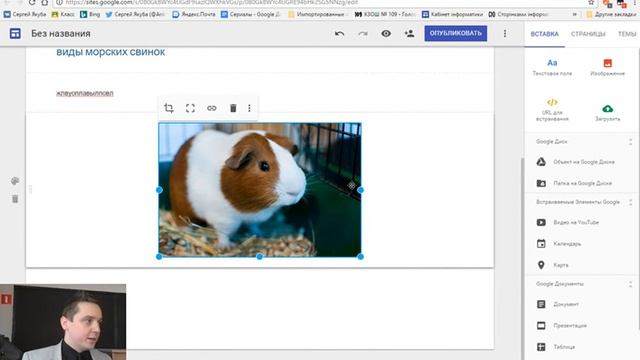Image resolution: width=640 pixels, height=360 pixels.
Task: Click the right-middle image resize handle
Action: [360, 190]
